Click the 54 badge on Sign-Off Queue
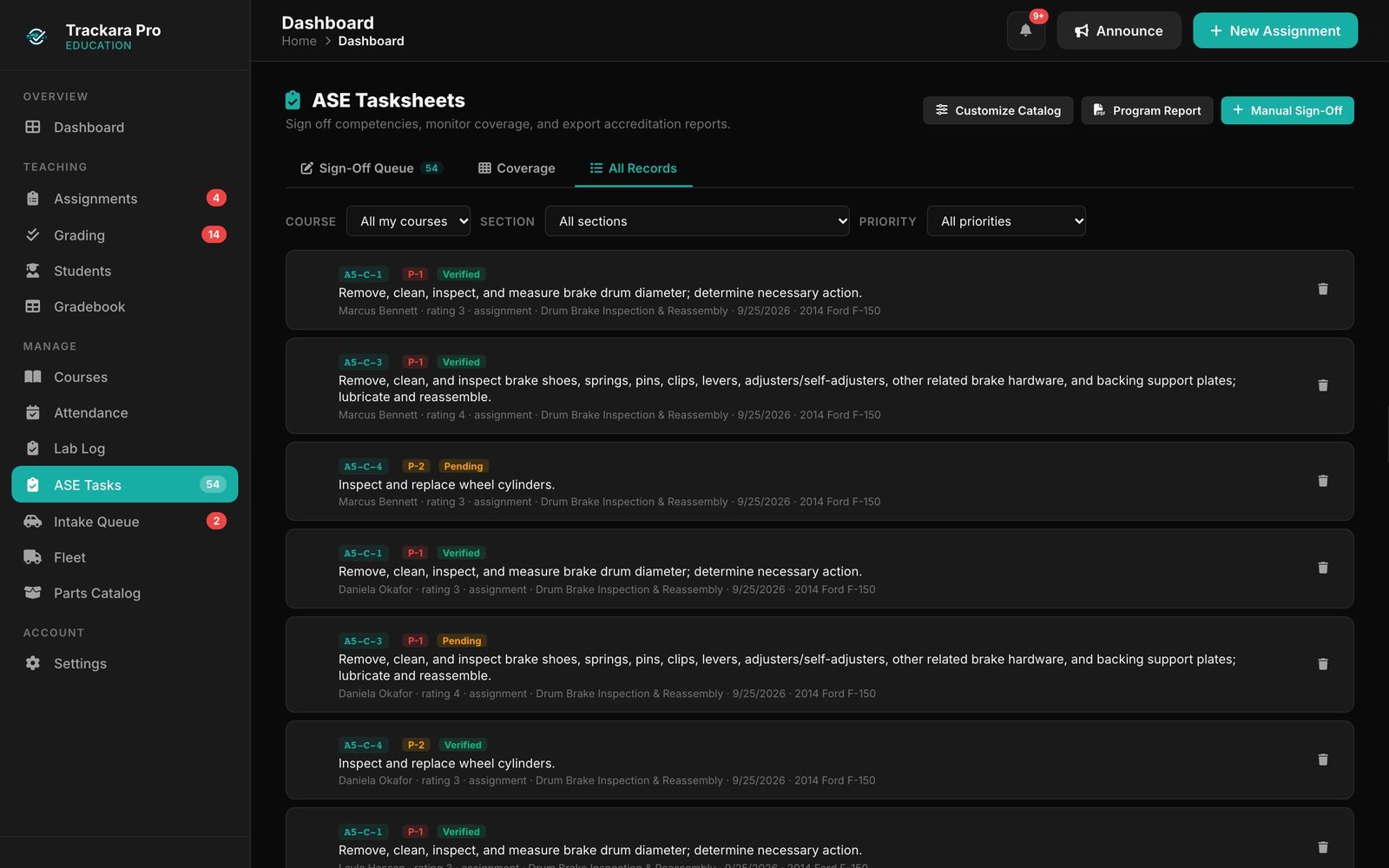The height and width of the screenshot is (868, 1389). [431, 168]
